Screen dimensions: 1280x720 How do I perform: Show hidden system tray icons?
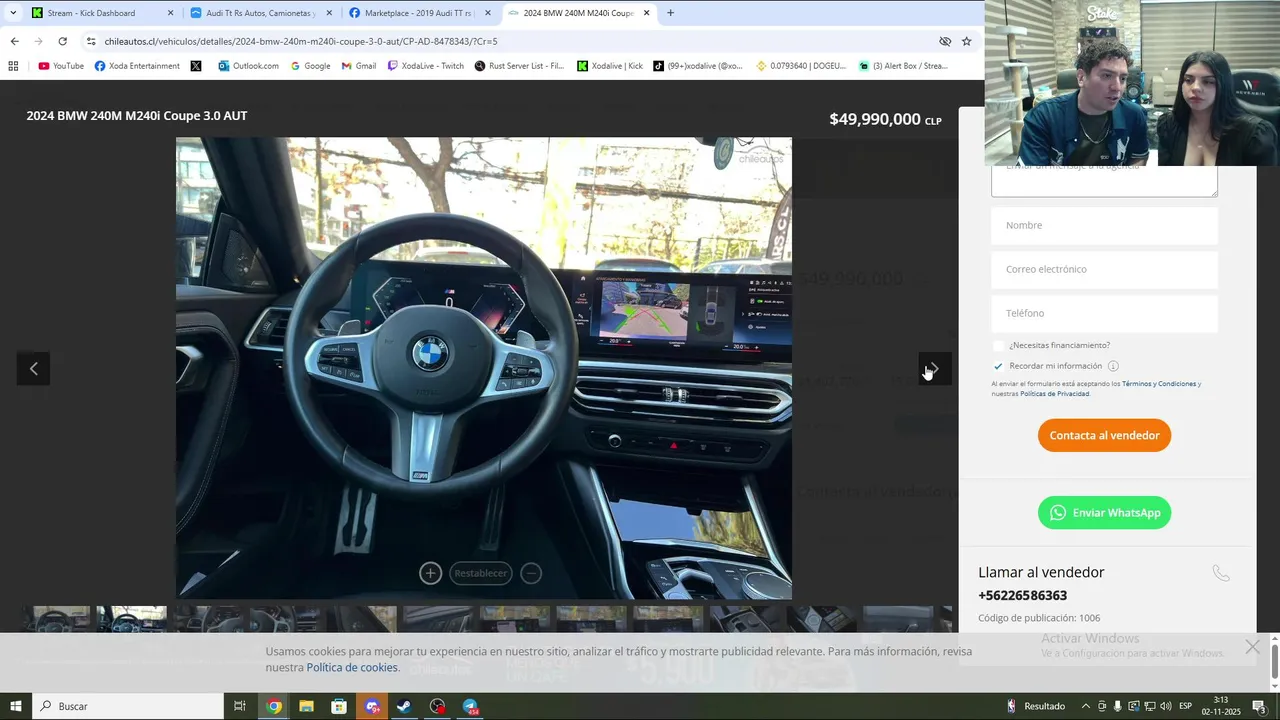(1086, 706)
